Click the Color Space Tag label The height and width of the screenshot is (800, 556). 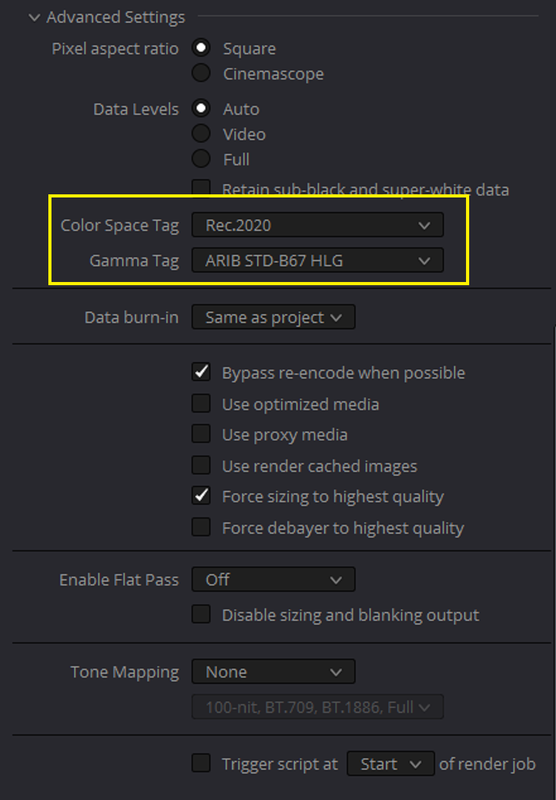pyautogui.click(x=120, y=226)
